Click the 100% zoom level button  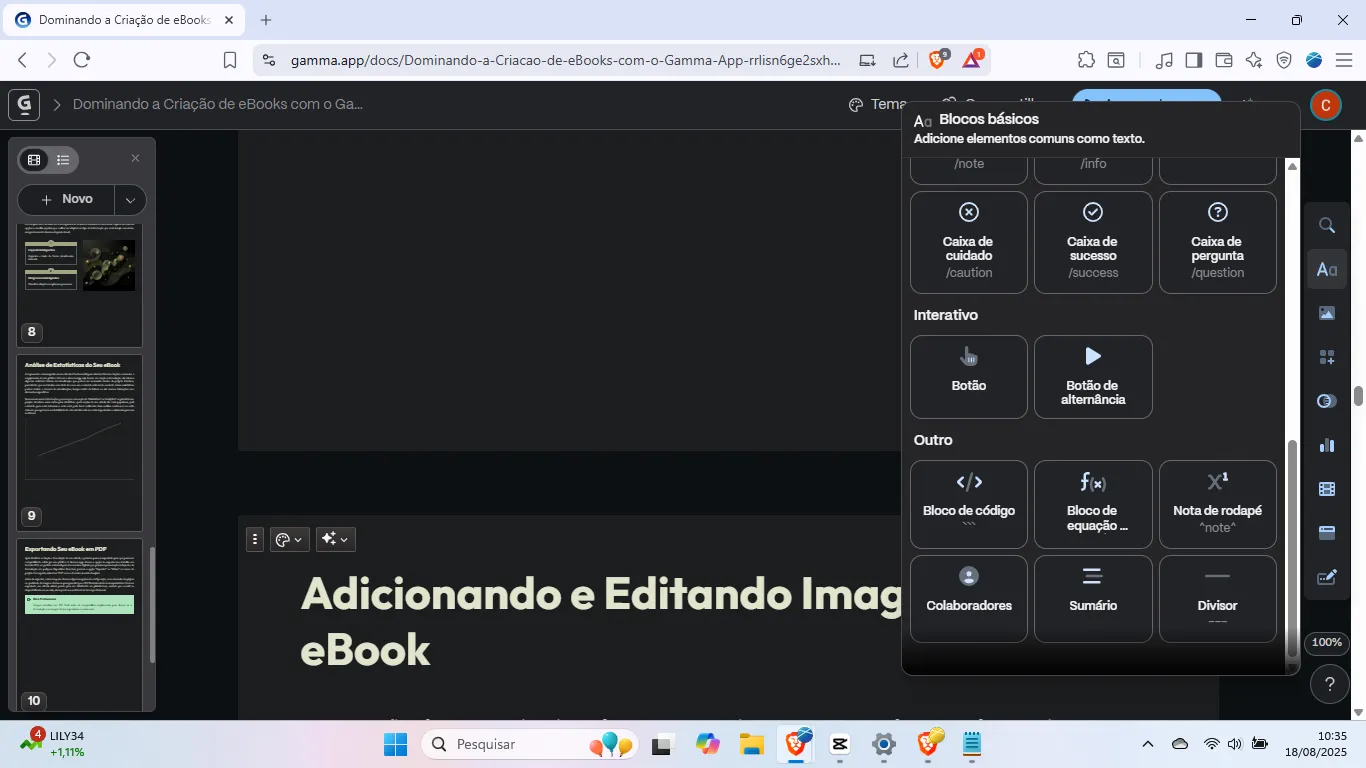point(1327,642)
